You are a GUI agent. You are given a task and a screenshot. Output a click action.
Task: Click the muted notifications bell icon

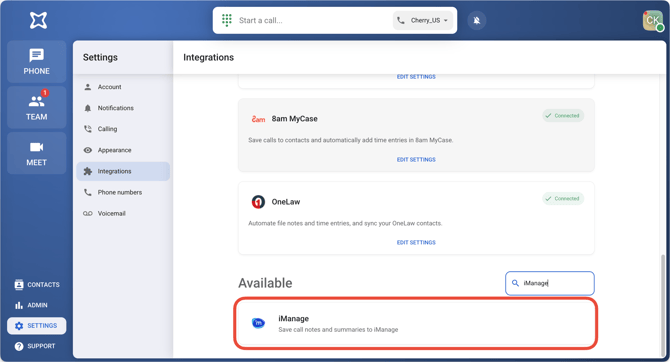(x=476, y=21)
